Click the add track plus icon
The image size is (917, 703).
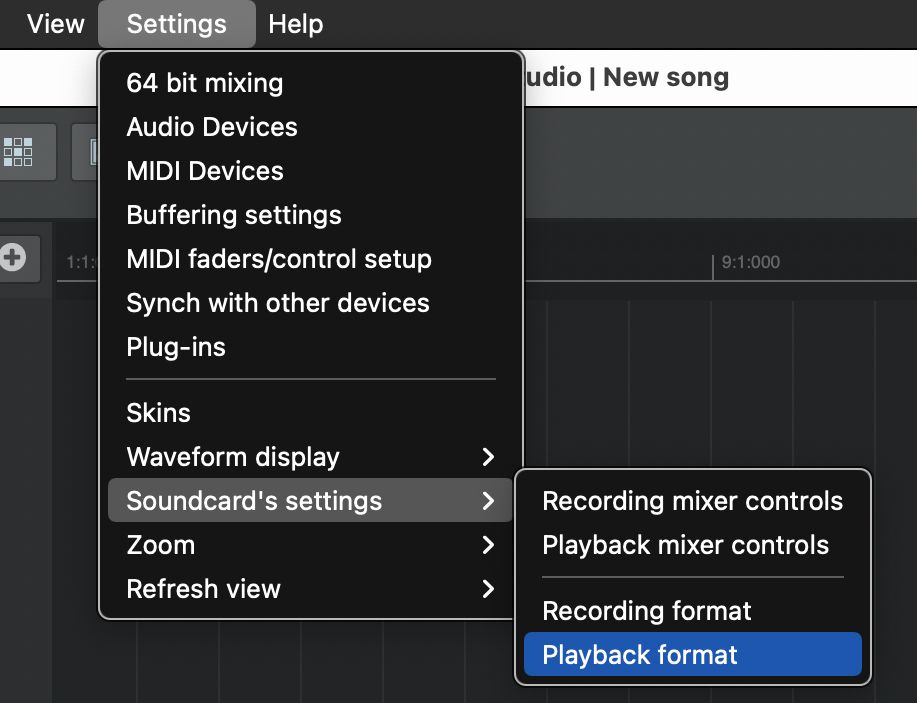[13, 258]
